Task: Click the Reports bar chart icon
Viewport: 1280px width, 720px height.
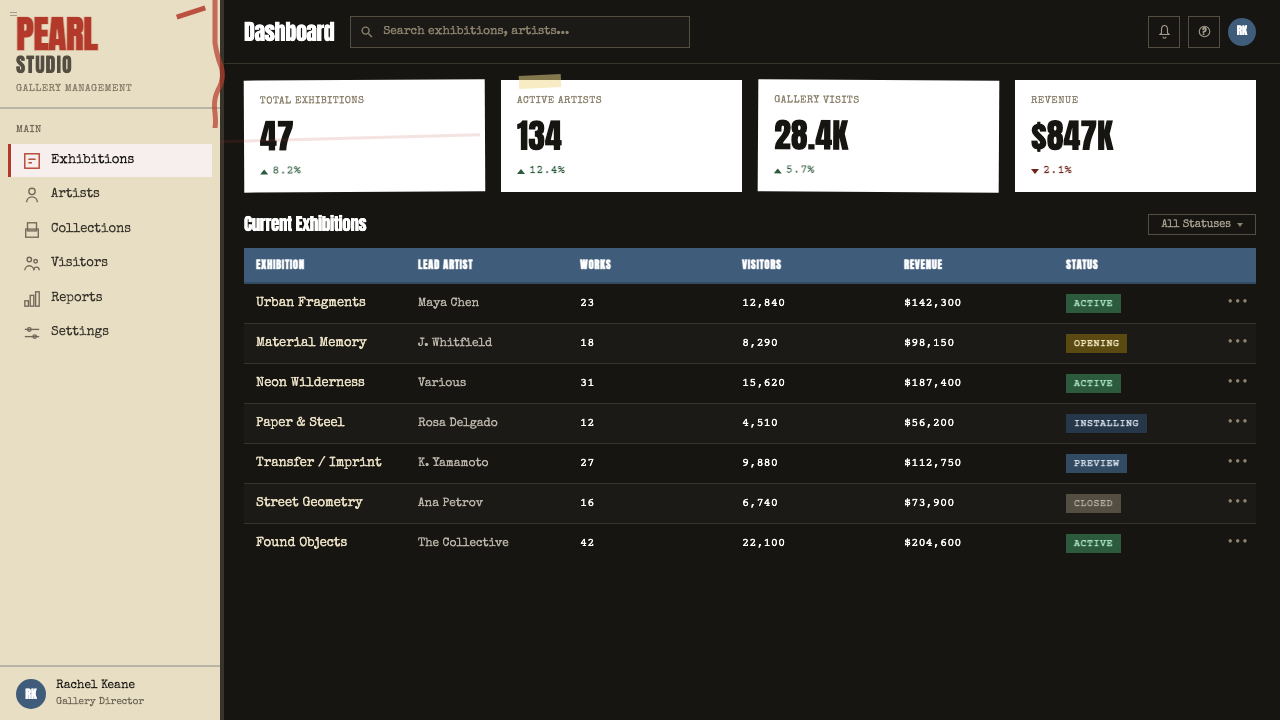Action: (32, 298)
